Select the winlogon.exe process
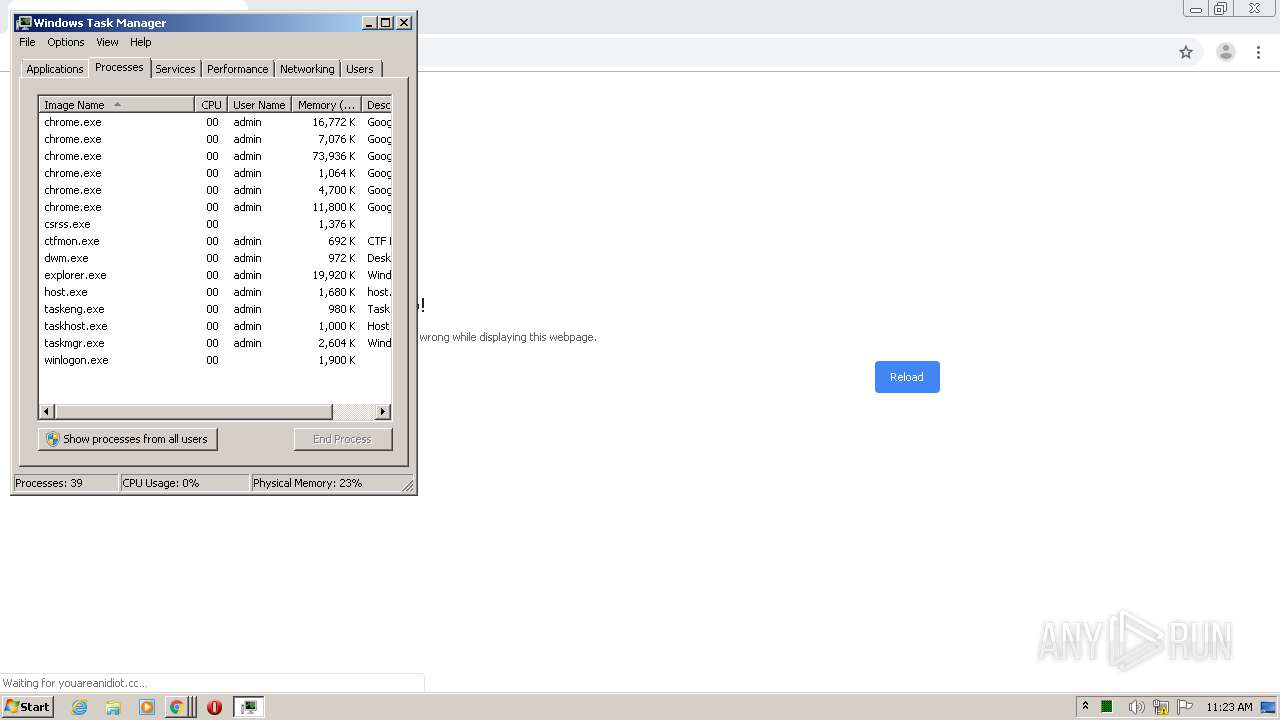Viewport: 1280px width, 720px height. pyautogui.click(x=215, y=360)
